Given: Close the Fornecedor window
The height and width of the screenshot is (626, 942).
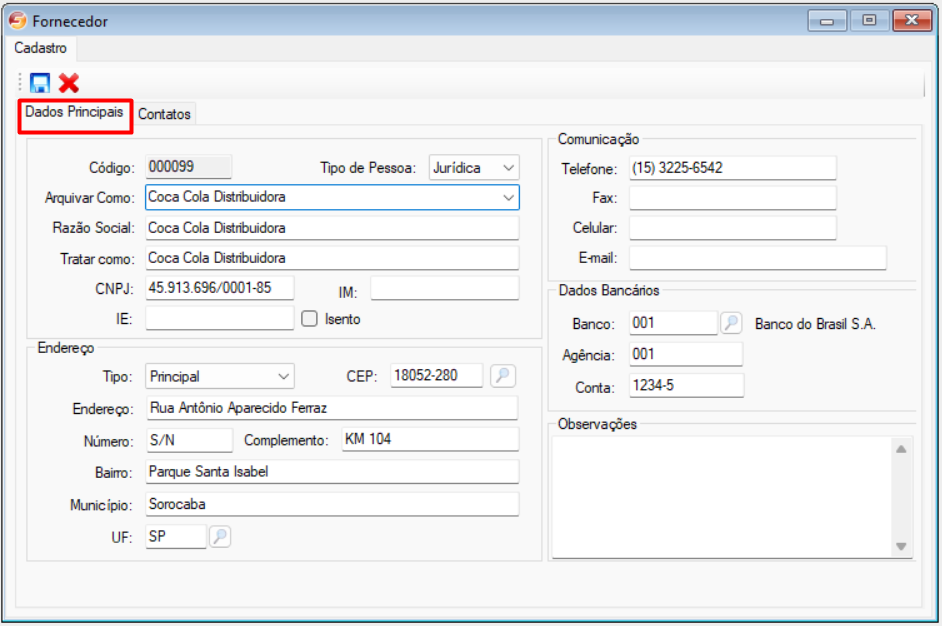Looking at the screenshot, I should pyautogui.click(x=912, y=20).
